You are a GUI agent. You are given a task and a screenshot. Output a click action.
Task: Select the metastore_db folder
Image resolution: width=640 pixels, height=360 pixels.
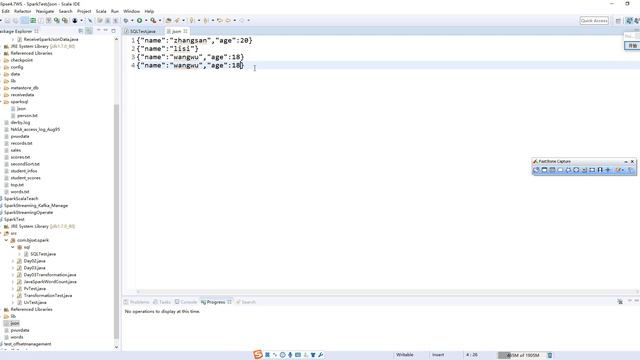tap(24, 88)
